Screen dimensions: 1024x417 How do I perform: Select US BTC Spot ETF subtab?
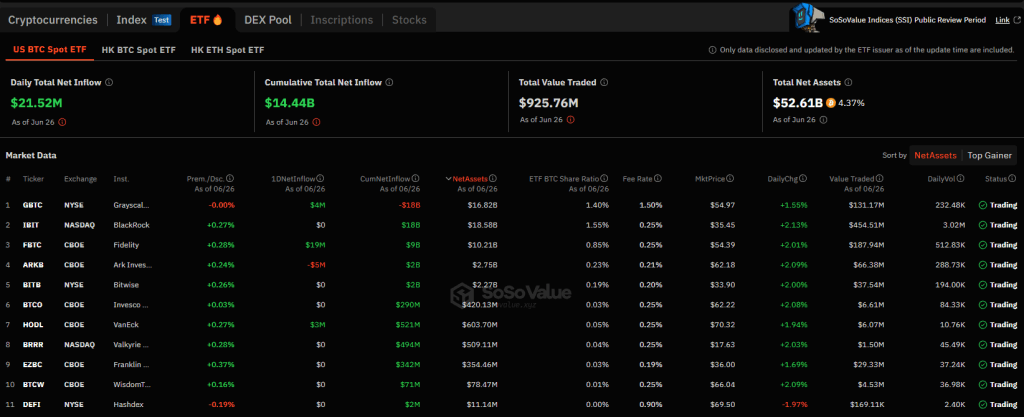[x=50, y=50]
